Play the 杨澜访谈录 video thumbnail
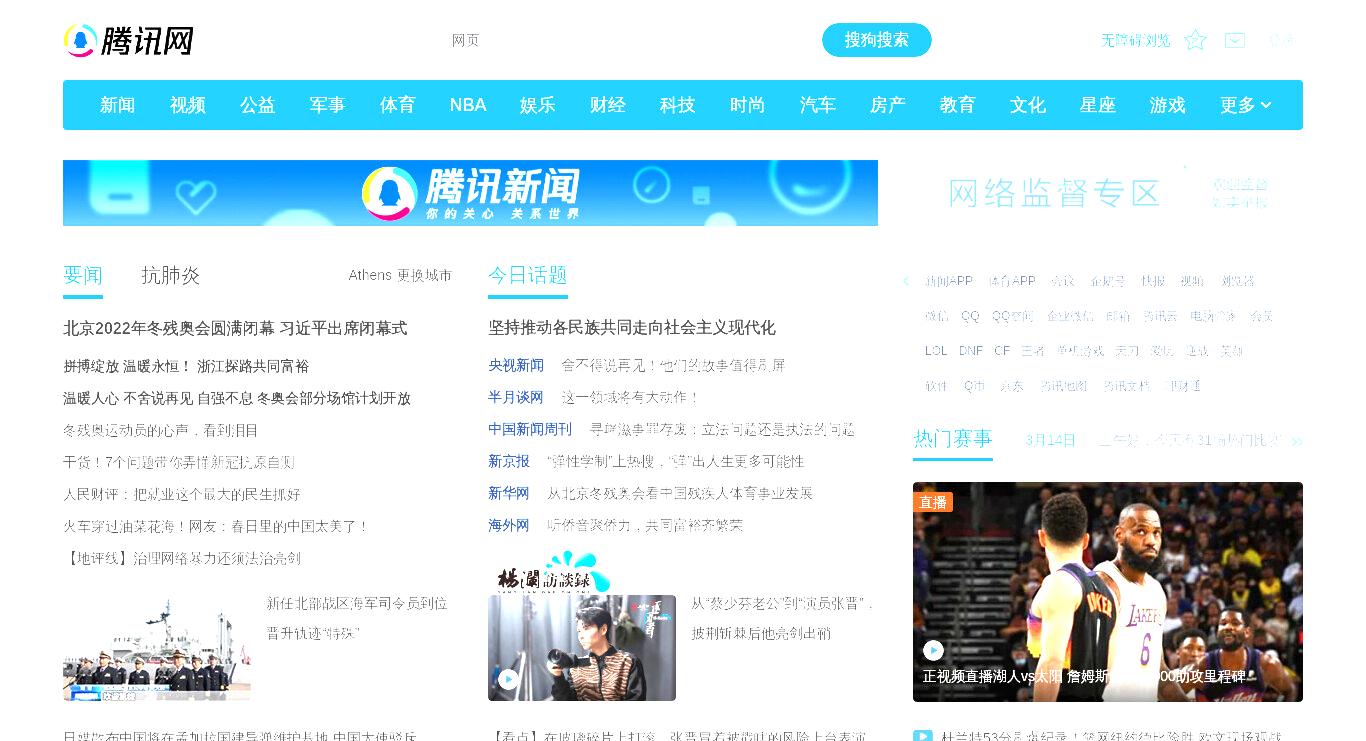Screen dimensions: 1366x741 coord(508,679)
